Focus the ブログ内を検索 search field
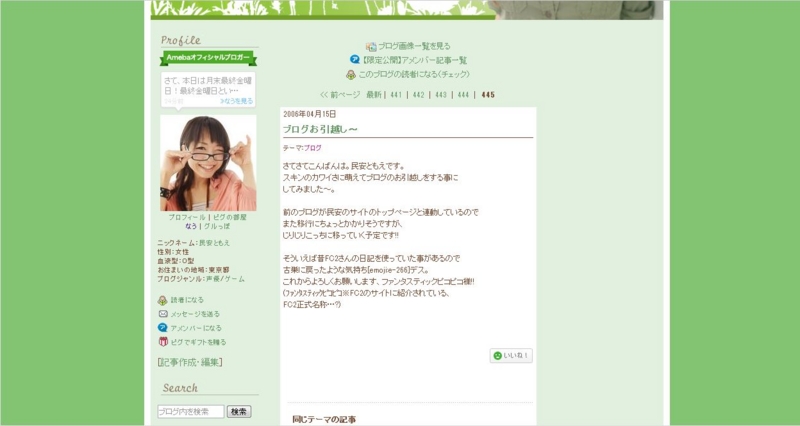800x426 pixels. (x=191, y=412)
